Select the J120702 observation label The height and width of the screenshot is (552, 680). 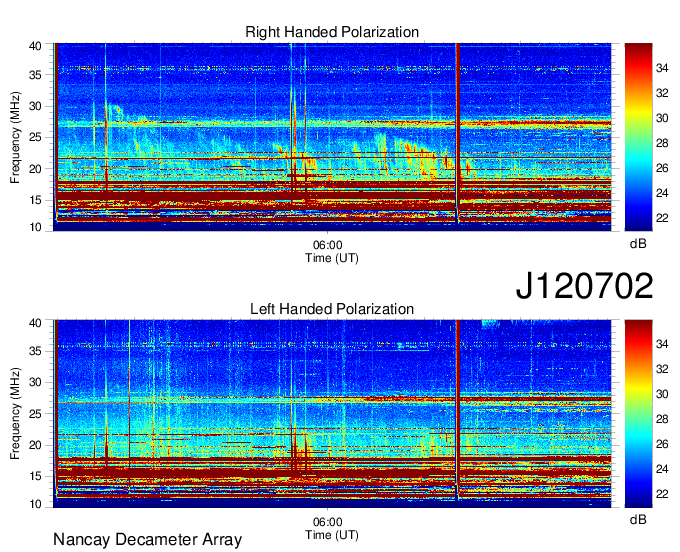(584, 286)
